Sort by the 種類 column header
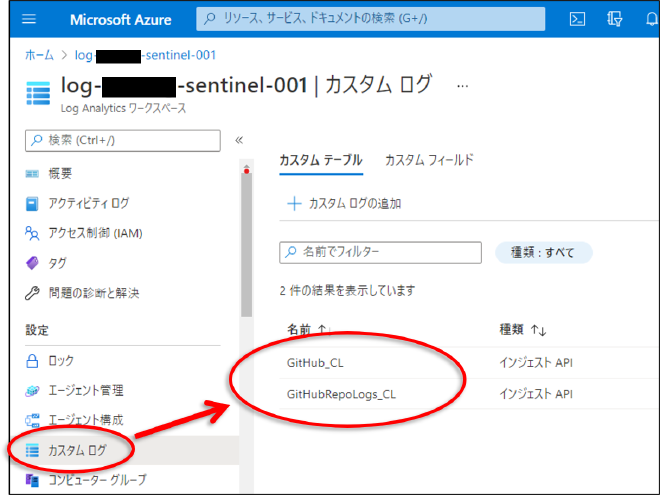 [x=523, y=330]
